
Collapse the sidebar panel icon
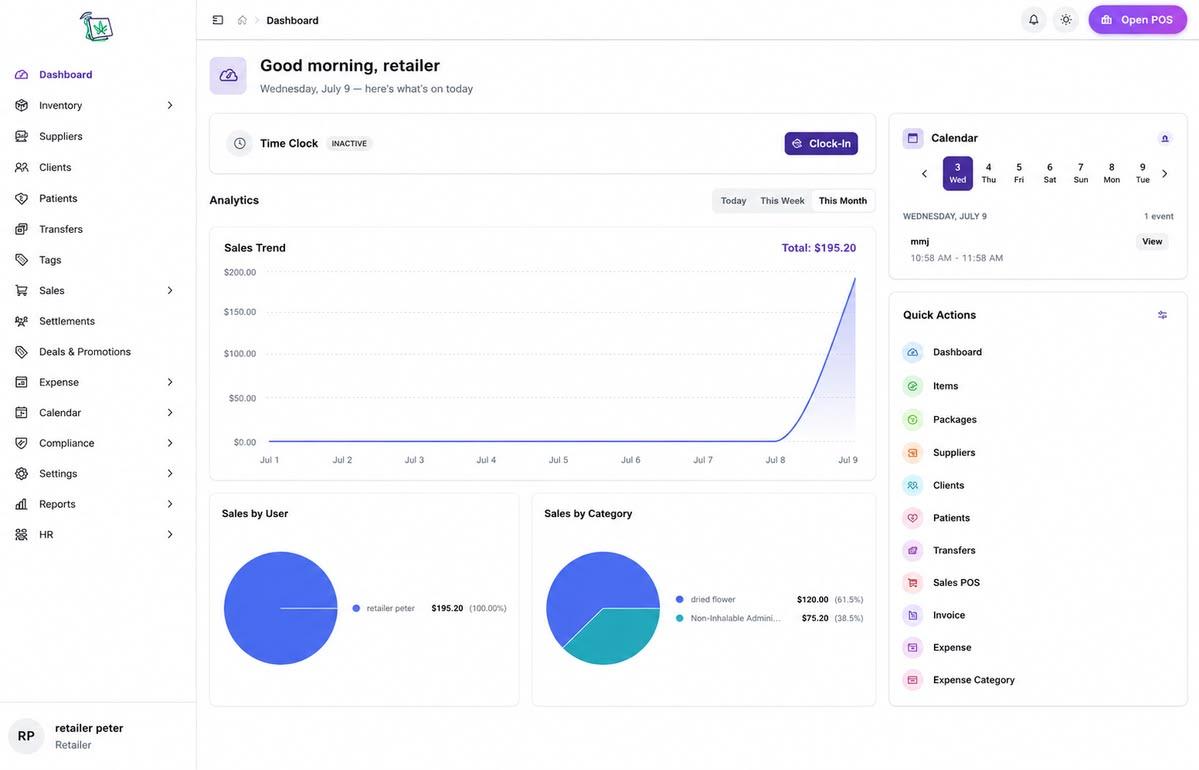[x=218, y=20]
